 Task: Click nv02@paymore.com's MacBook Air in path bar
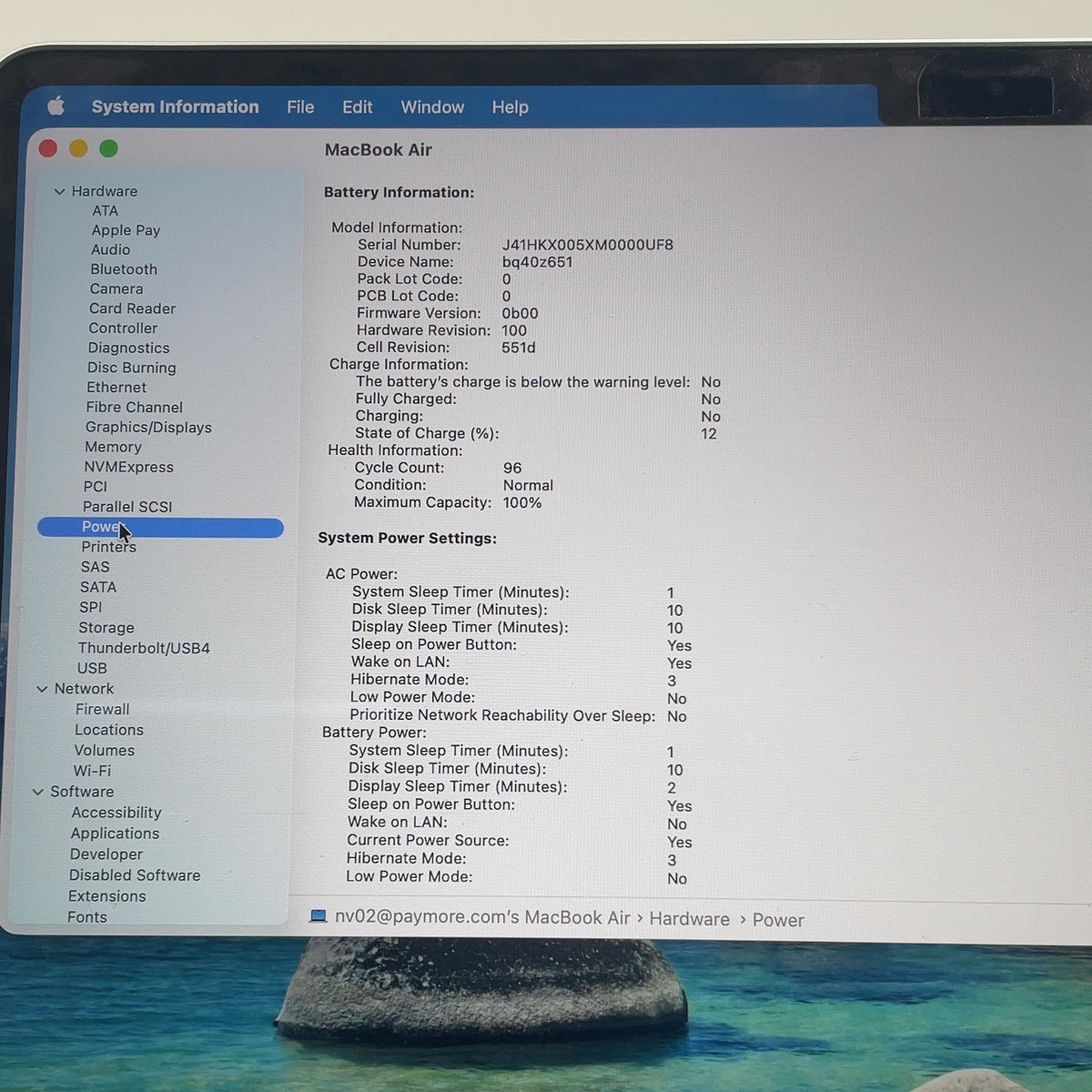tap(482, 917)
